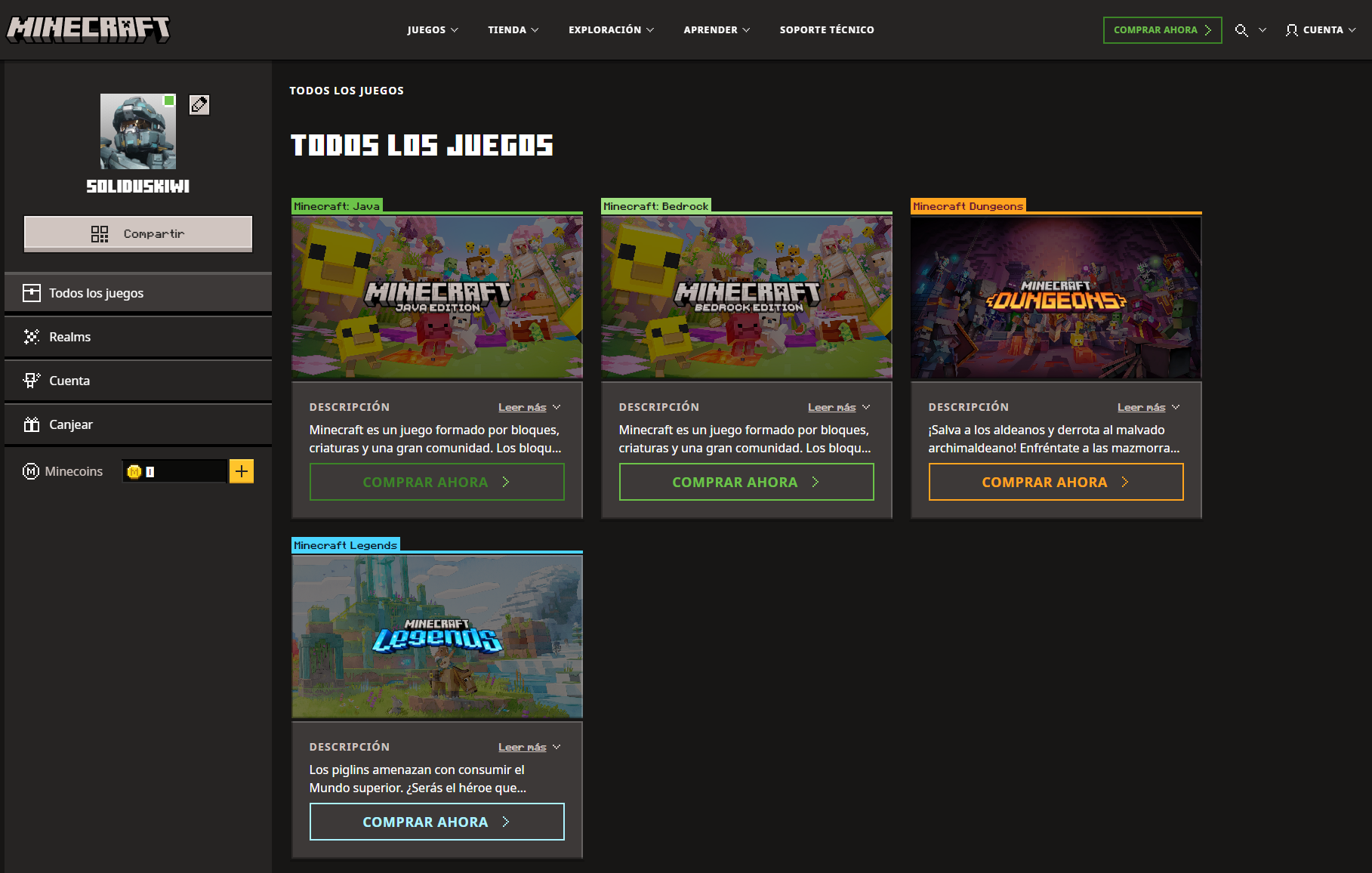Edit profile avatar with pencil icon

(x=199, y=104)
